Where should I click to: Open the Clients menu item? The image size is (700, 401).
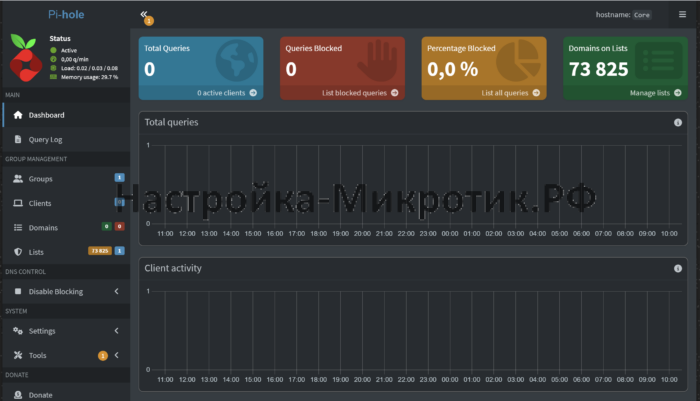[x=40, y=203]
